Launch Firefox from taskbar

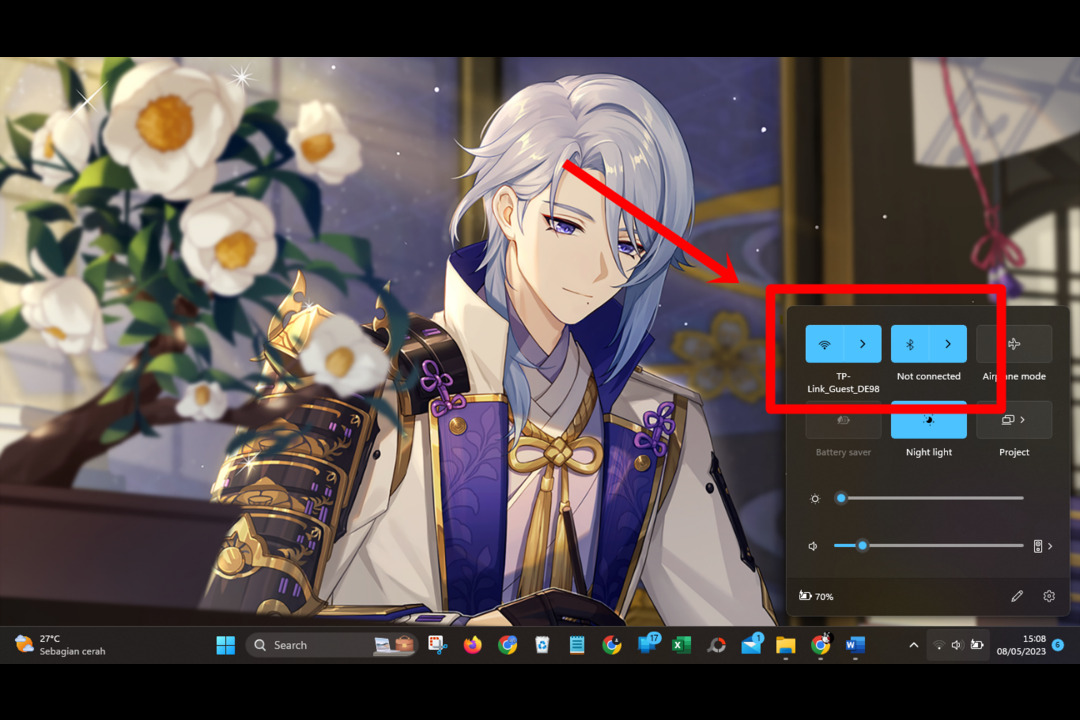(x=472, y=645)
